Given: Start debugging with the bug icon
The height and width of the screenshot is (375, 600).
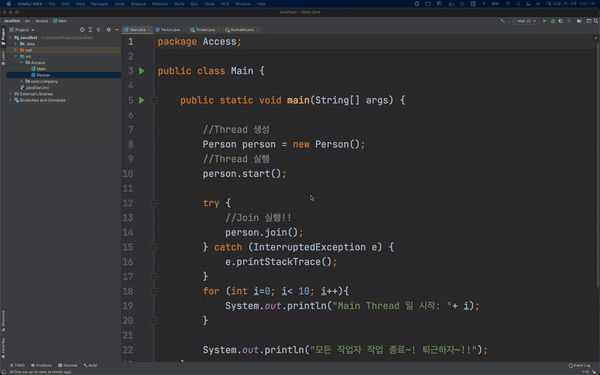Looking at the screenshot, I should 553,21.
